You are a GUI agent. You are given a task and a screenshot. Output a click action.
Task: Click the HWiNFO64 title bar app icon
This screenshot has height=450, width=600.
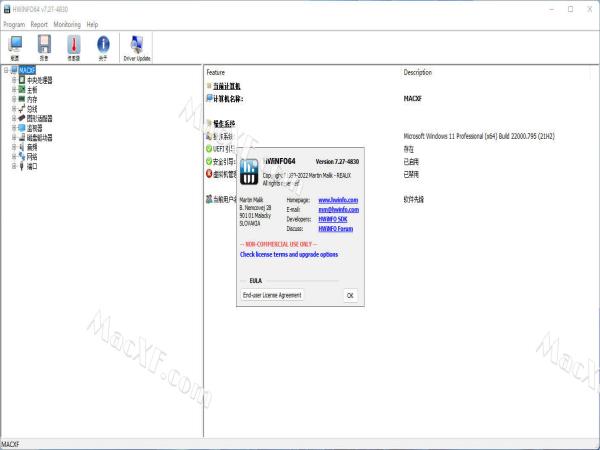pyautogui.click(x=7, y=9)
